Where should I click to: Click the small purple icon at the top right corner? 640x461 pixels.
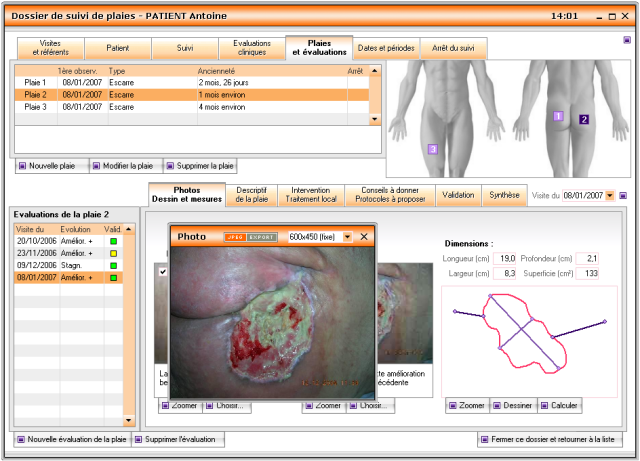[x=627, y=40]
